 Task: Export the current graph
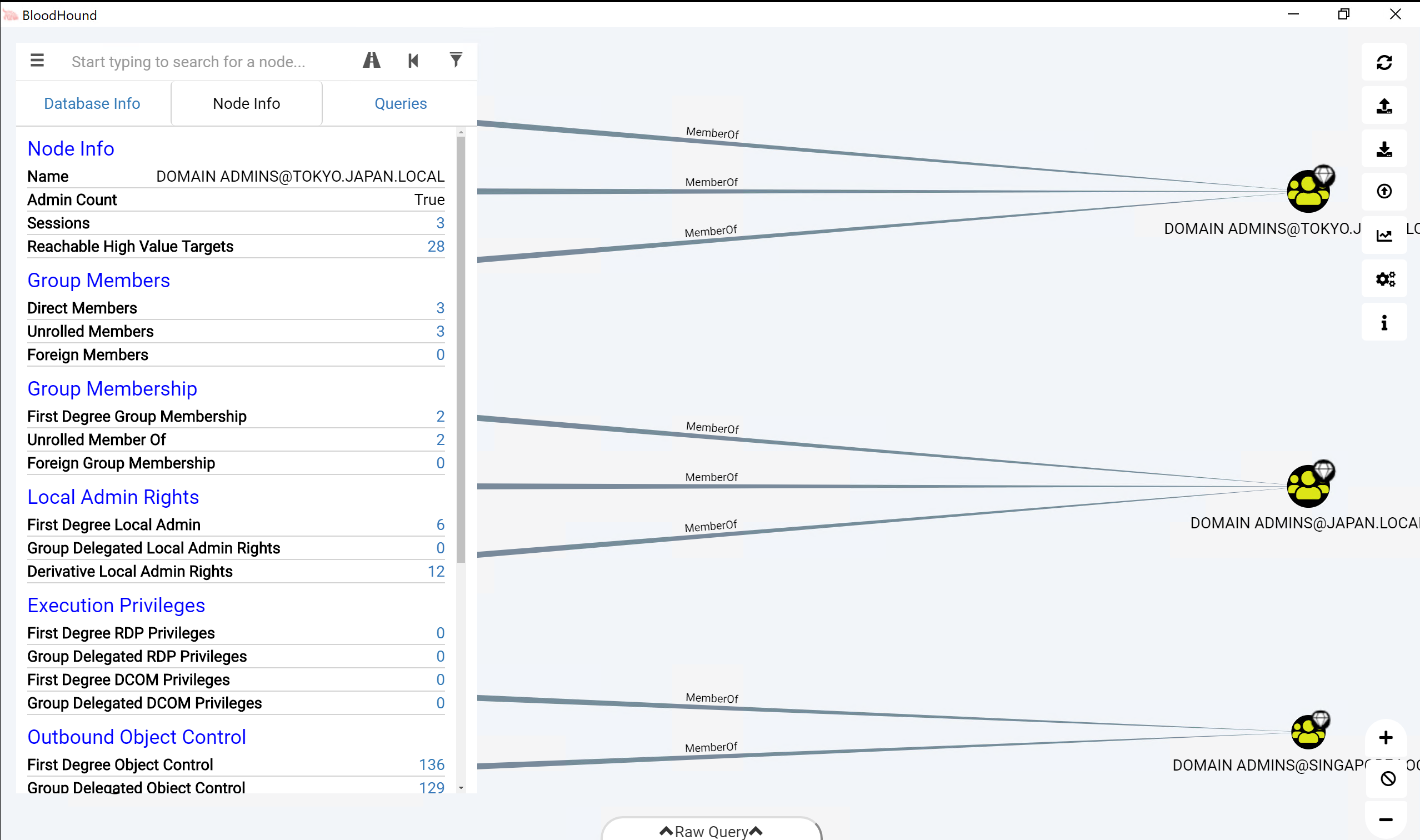tap(1384, 149)
